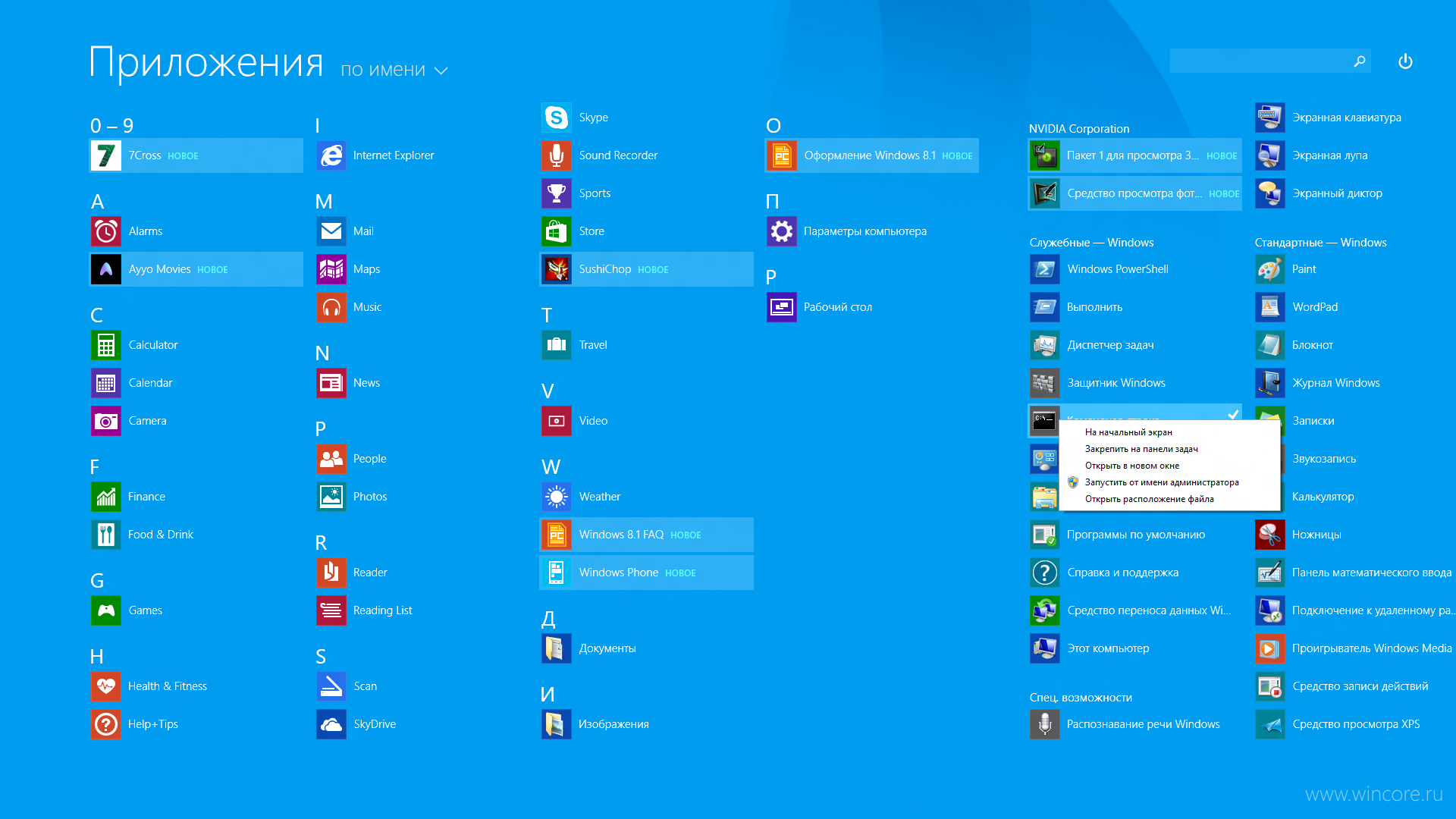Image resolution: width=1456 pixels, height=819 pixels.
Task: Open the Camera app icon
Action: pos(106,421)
